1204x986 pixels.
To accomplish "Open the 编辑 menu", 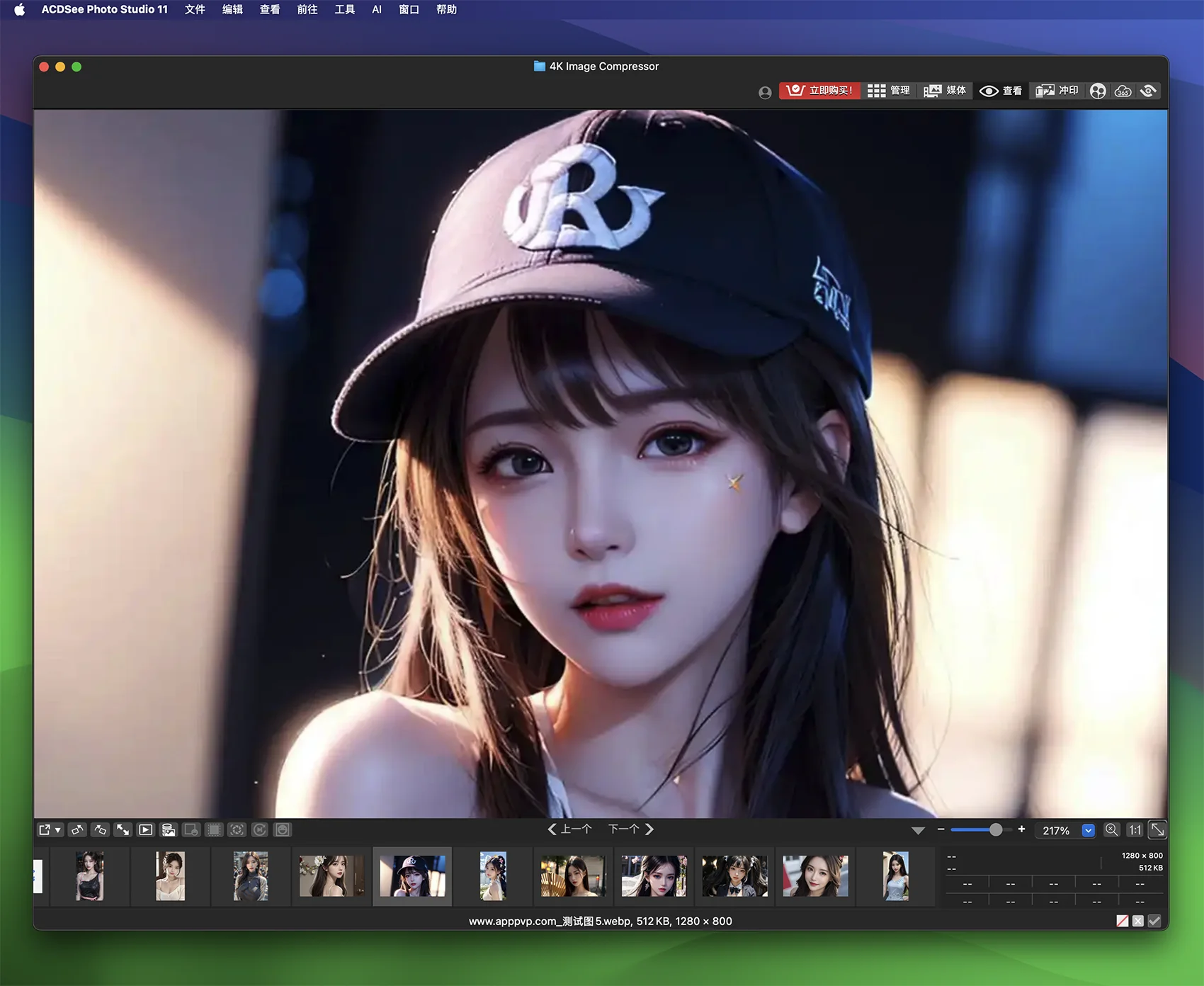I will tap(232, 9).
